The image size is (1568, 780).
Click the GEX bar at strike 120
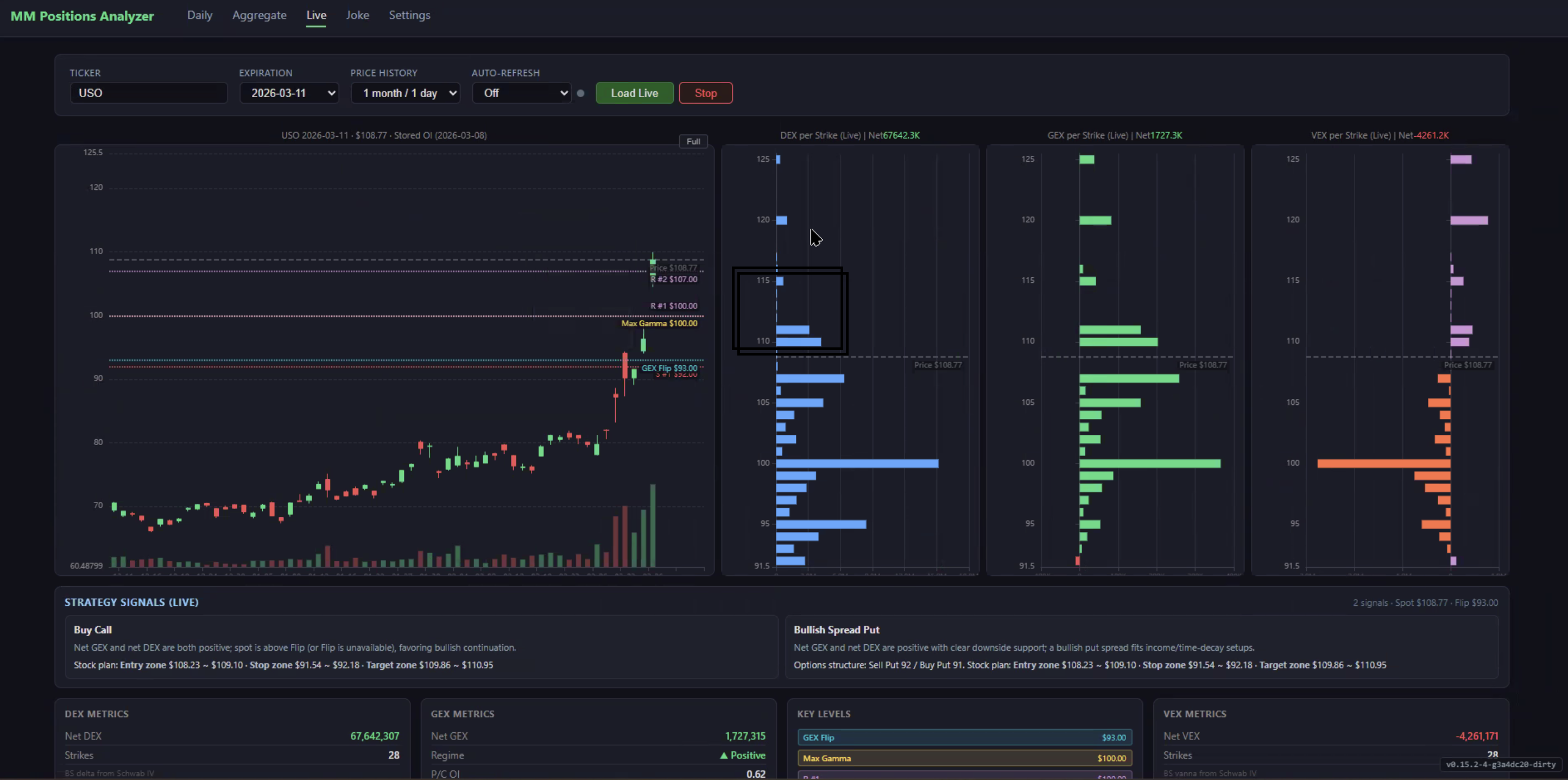click(x=1095, y=220)
